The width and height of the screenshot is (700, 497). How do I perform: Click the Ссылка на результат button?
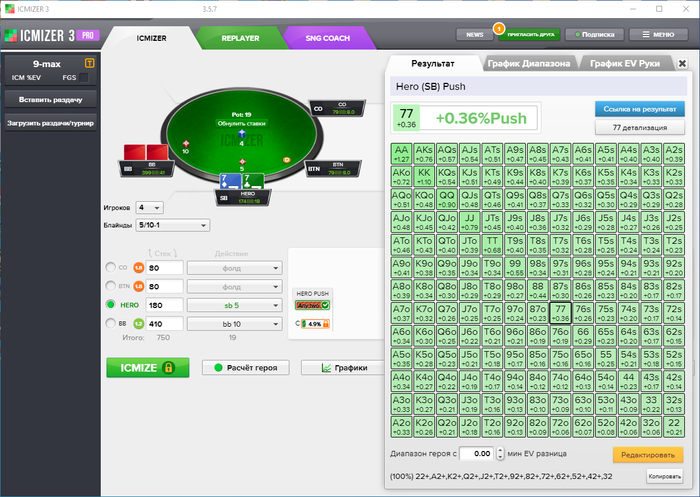tap(640, 109)
